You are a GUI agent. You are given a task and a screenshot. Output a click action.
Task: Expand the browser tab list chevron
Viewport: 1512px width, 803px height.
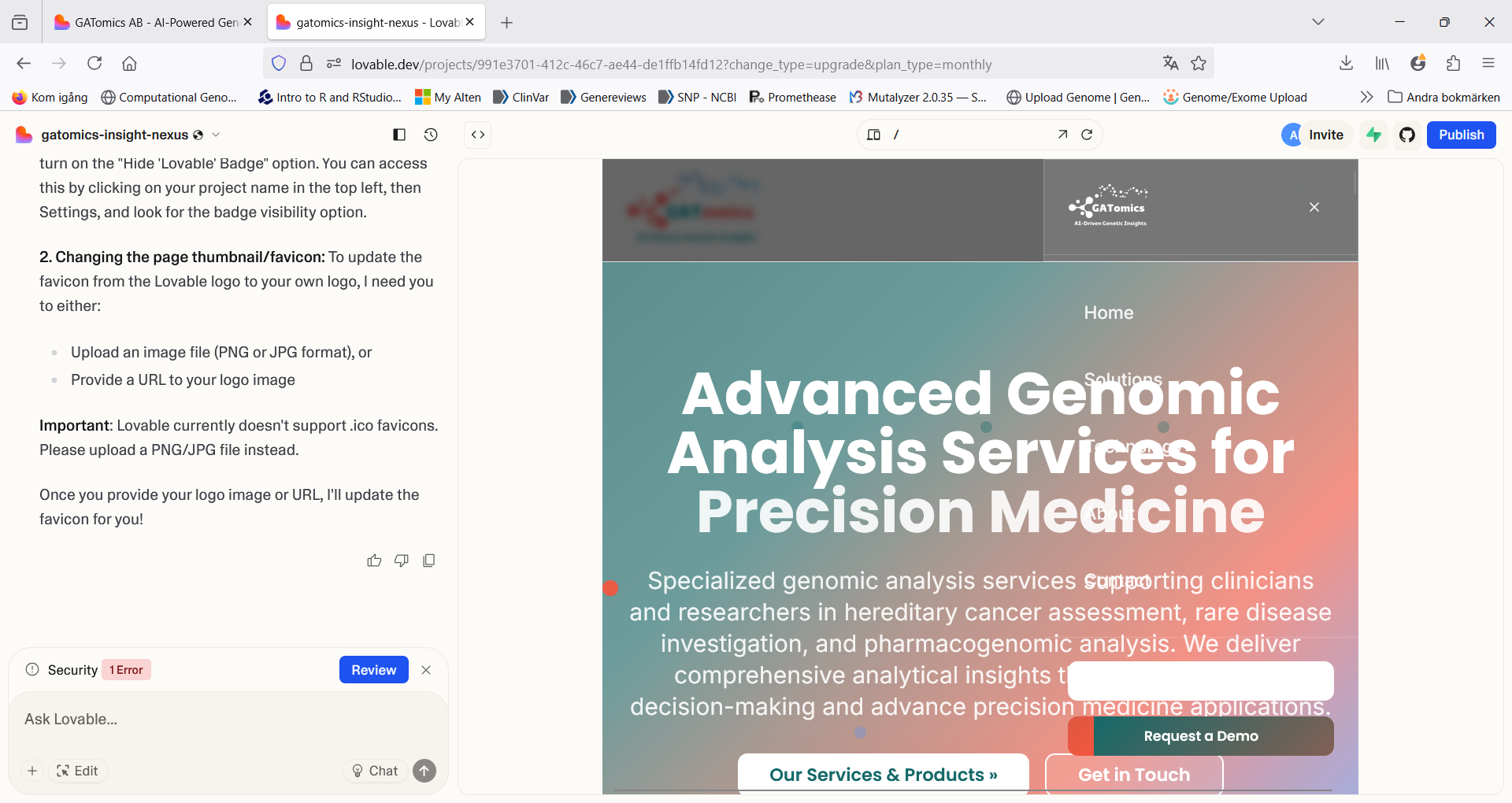(x=1318, y=22)
